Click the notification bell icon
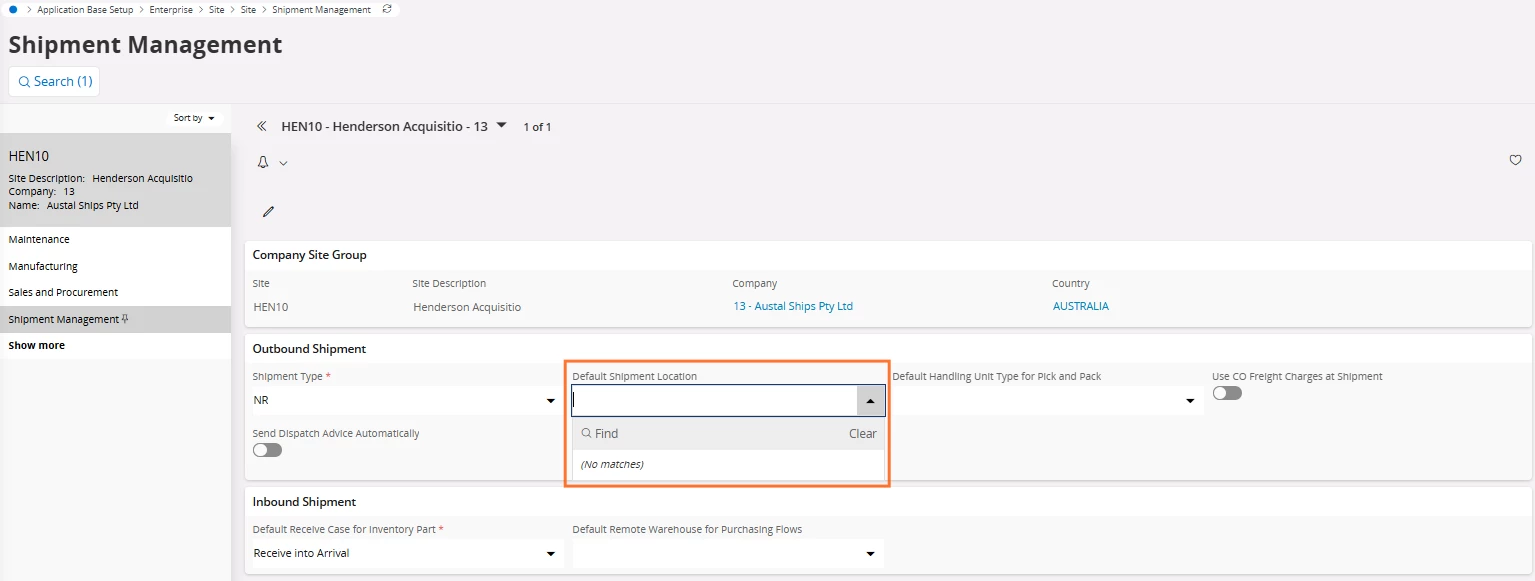The width and height of the screenshot is (1535, 581). [263, 162]
